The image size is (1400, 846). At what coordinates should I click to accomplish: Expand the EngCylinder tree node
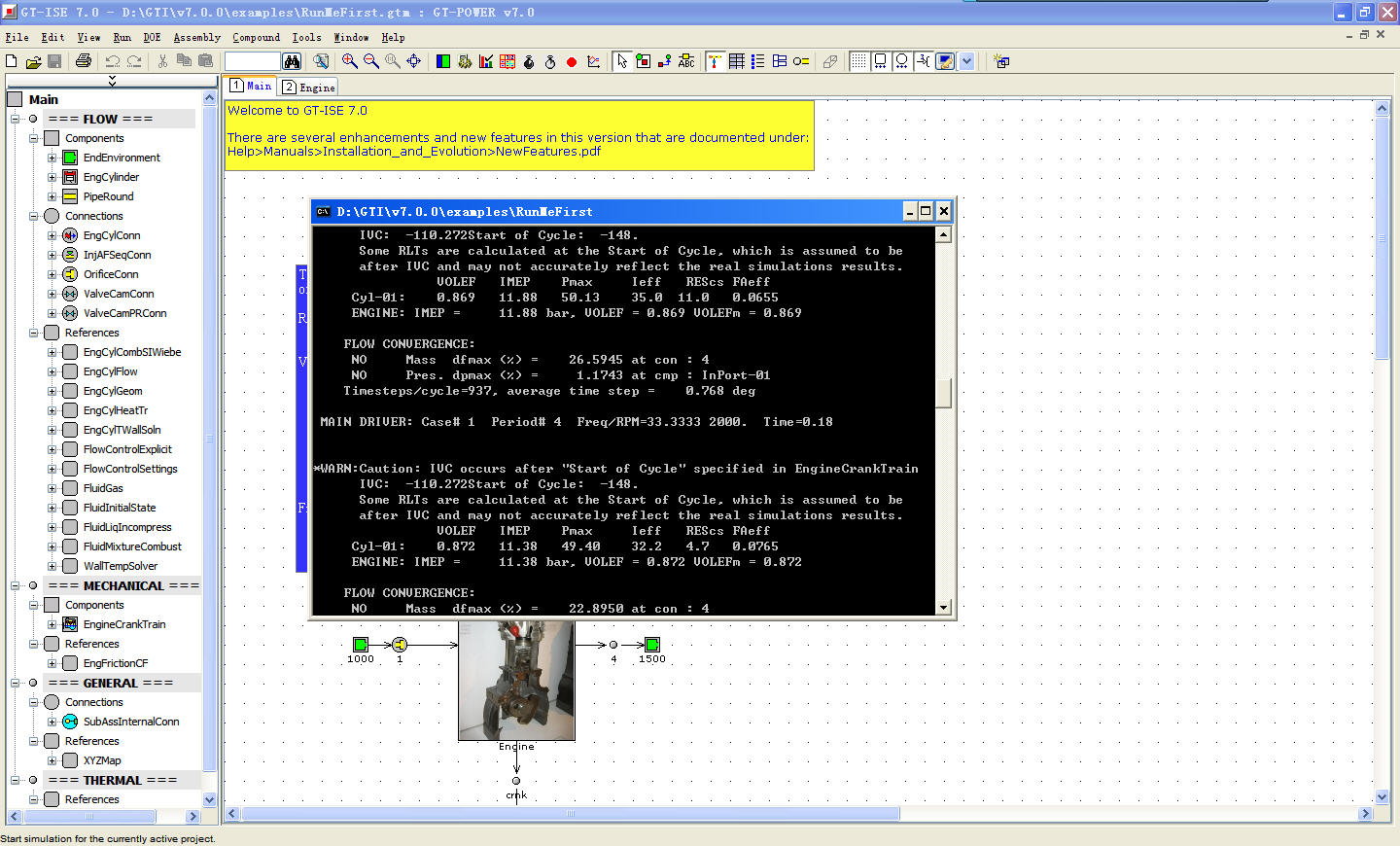pyautogui.click(x=52, y=177)
